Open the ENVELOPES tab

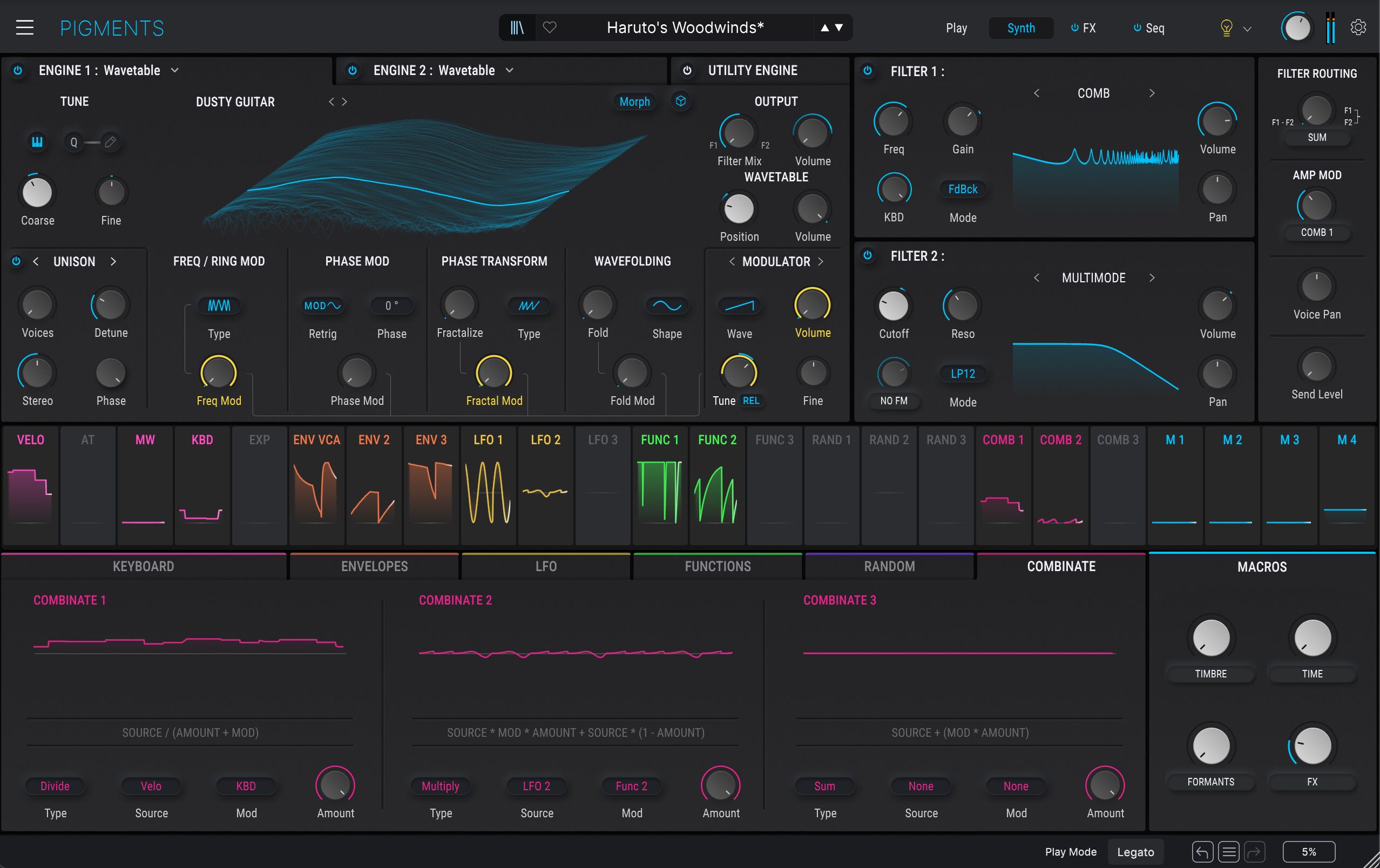374,566
